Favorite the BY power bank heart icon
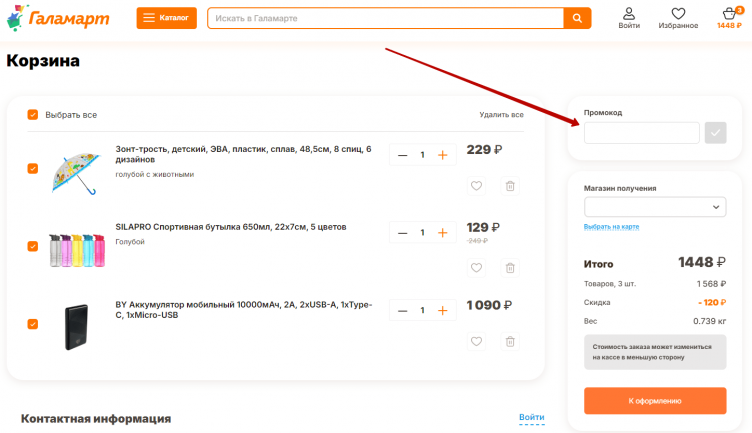The image size is (752, 433). coord(477,341)
